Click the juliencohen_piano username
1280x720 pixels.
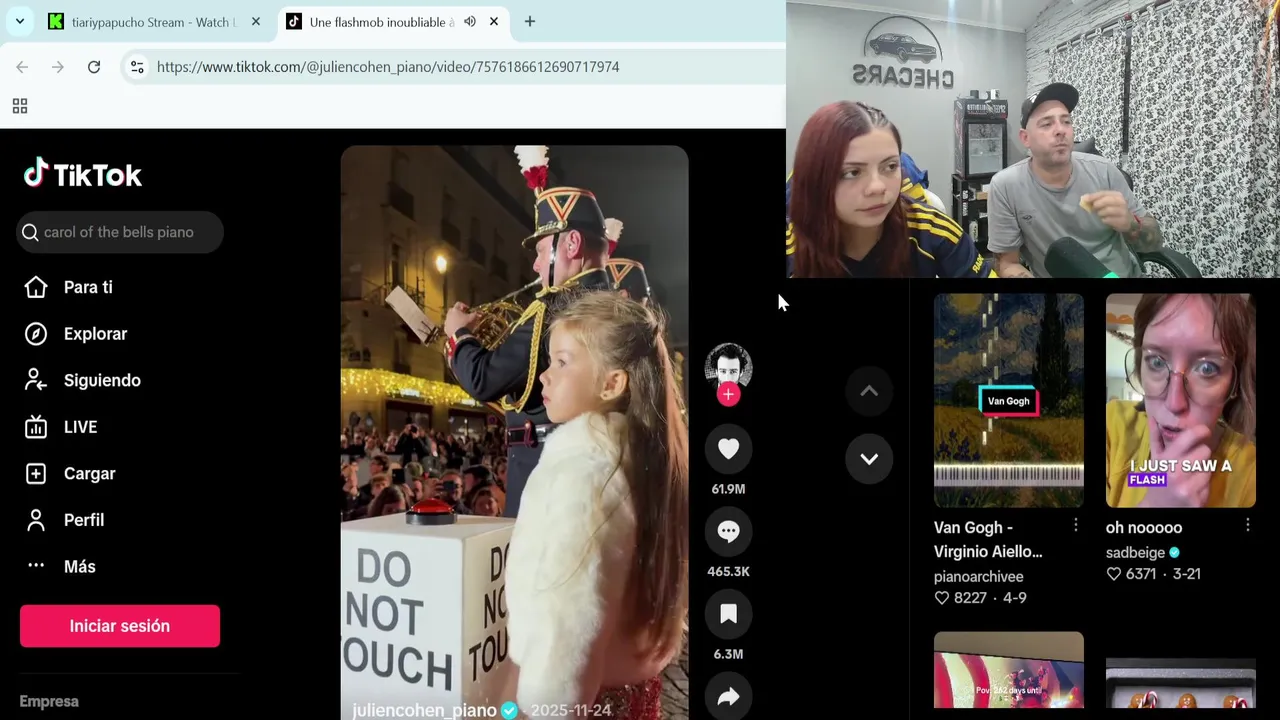pos(424,710)
